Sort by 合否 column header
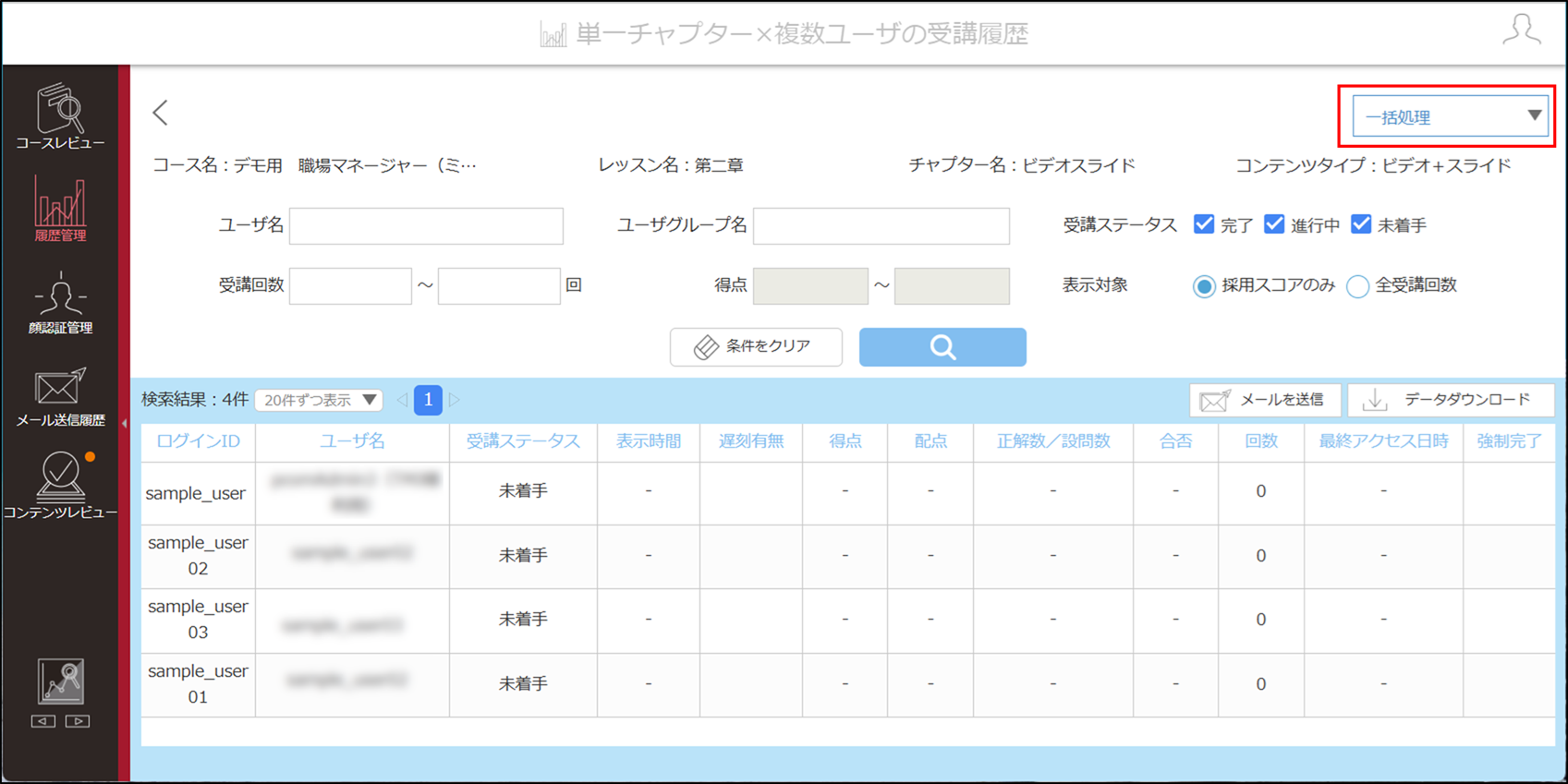 1175,441
